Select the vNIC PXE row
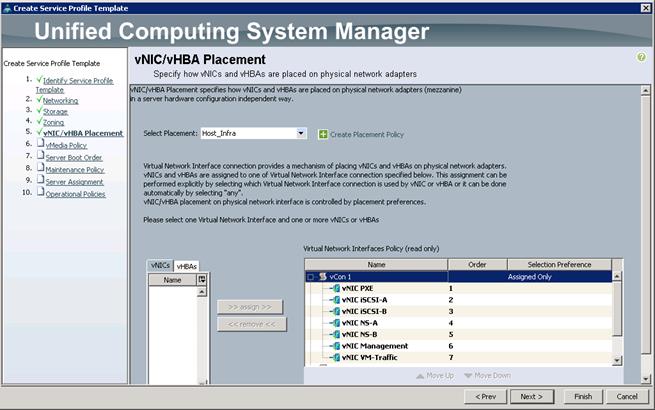The height and width of the screenshot is (410, 655). pyautogui.click(x=459, y=288)
